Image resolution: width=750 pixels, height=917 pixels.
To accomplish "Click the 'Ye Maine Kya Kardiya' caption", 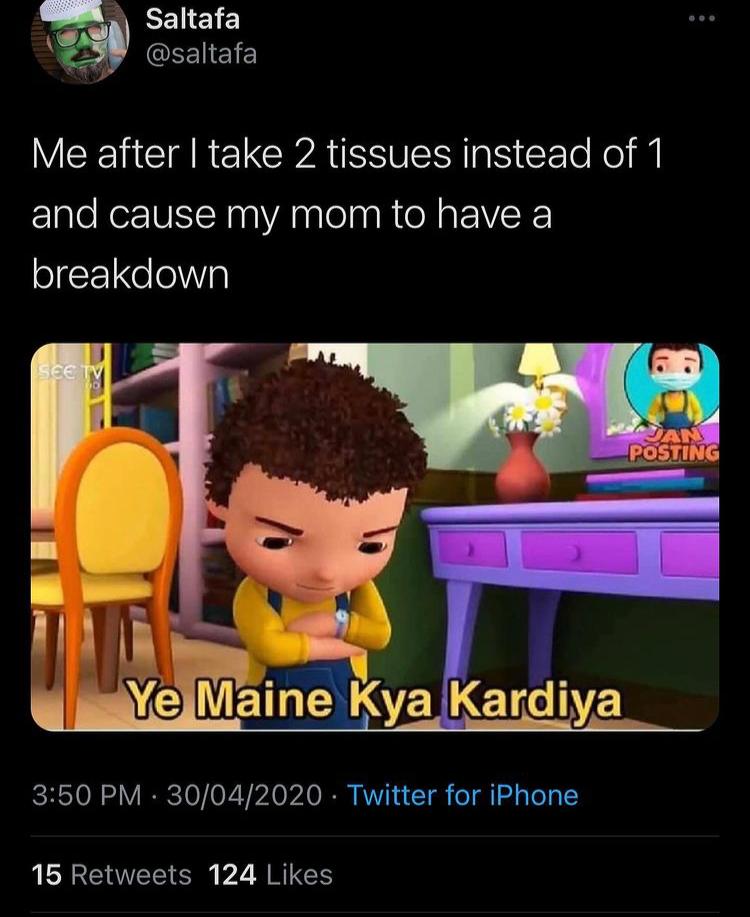I will coord(375,701).
